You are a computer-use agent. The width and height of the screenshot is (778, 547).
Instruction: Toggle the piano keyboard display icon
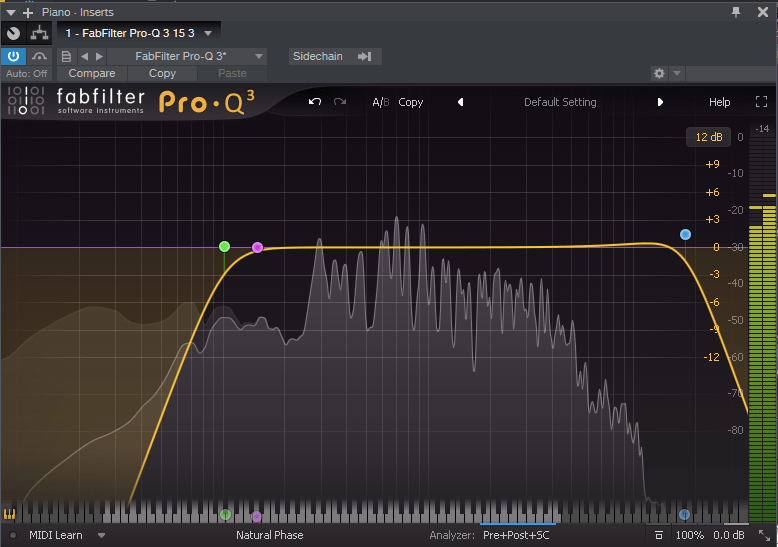click(x=11, y=515)
